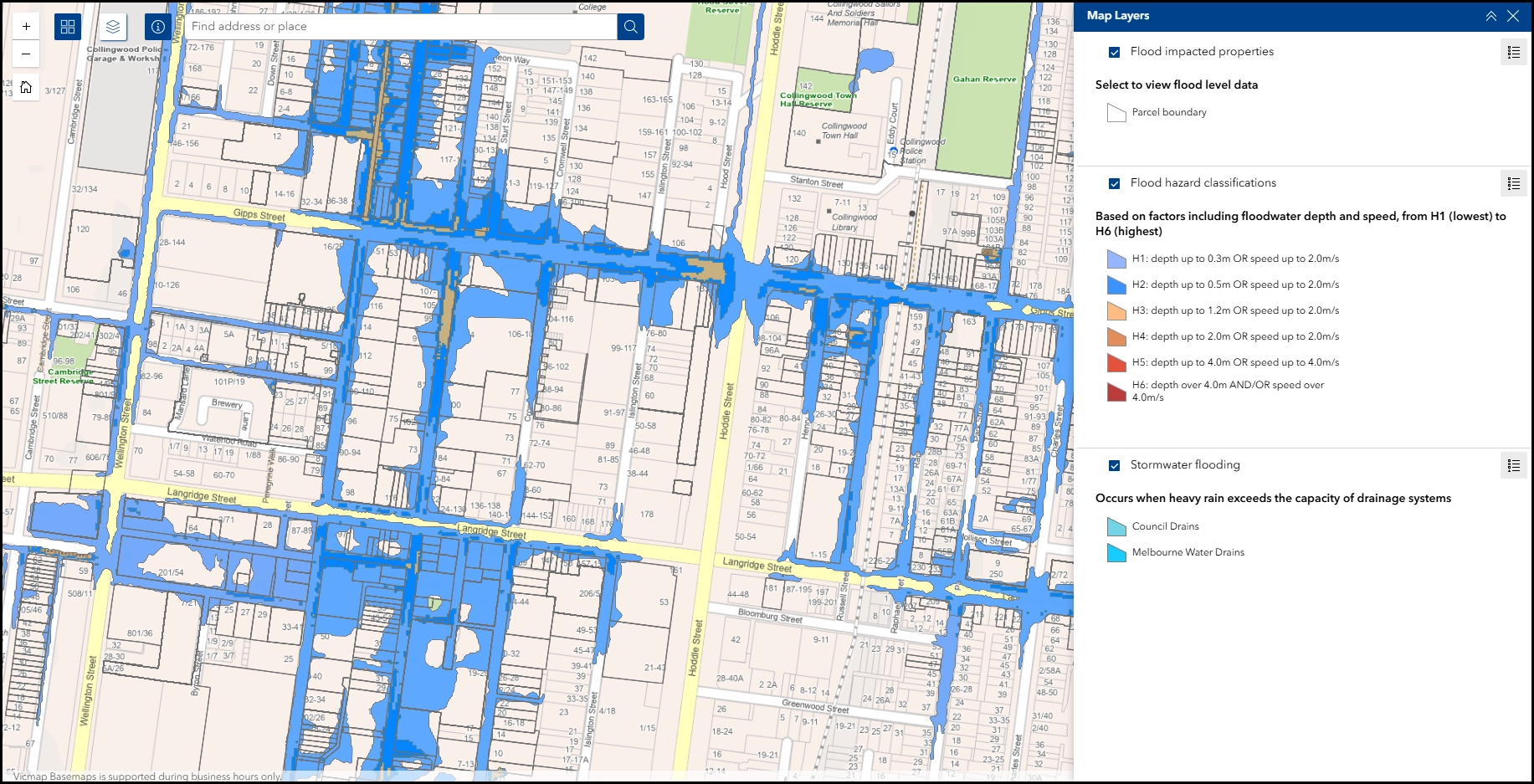1534x784 pixels.
Task: Focus the Find address or place field
Action: [401, 27]
